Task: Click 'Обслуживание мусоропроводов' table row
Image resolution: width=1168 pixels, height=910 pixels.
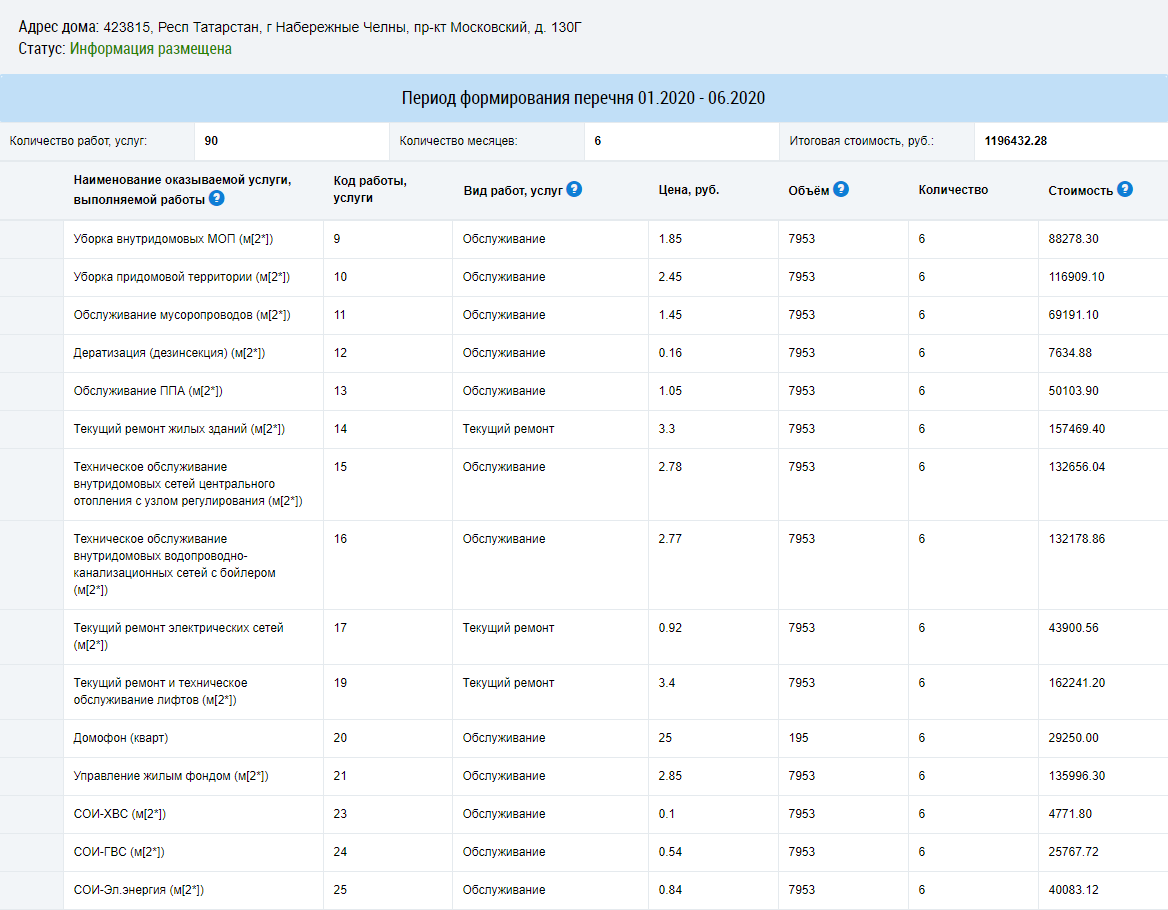Action: click(x=584, y=315)
